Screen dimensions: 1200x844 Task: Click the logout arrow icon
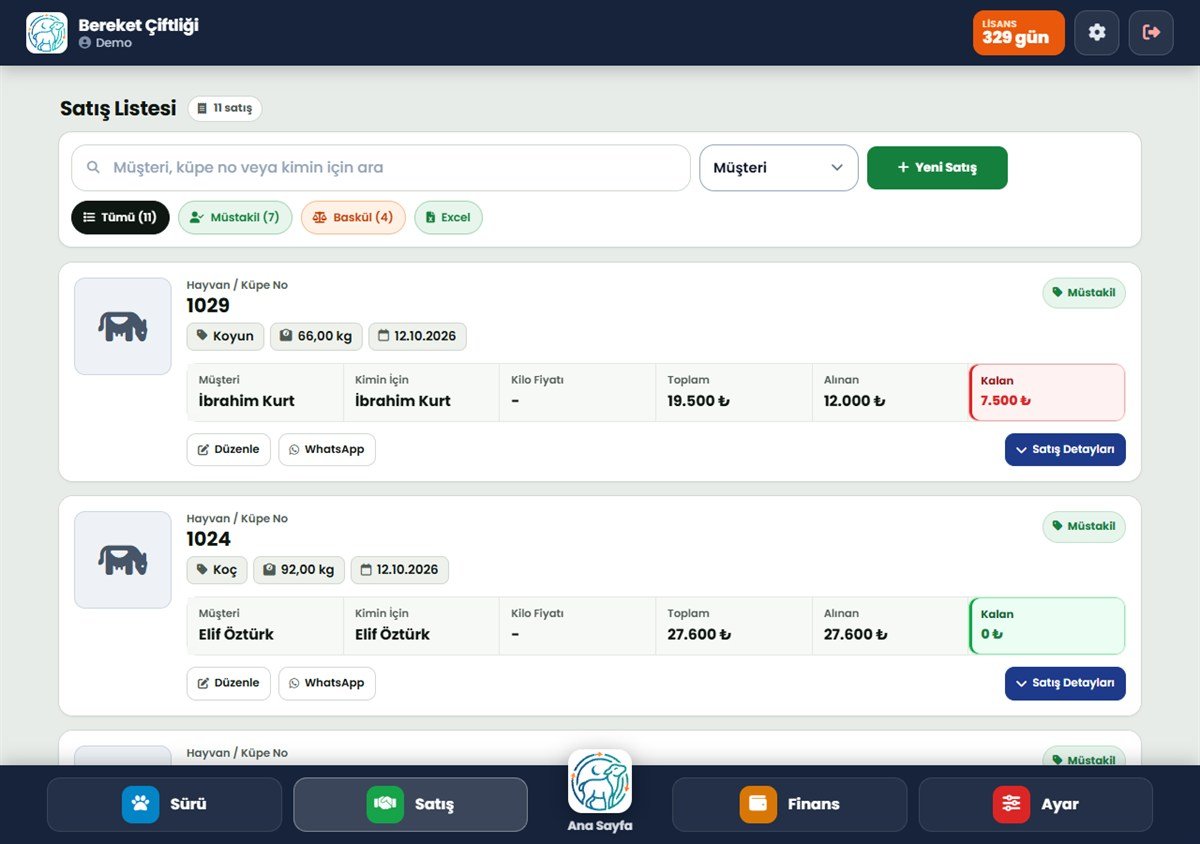click(1151, 33)
